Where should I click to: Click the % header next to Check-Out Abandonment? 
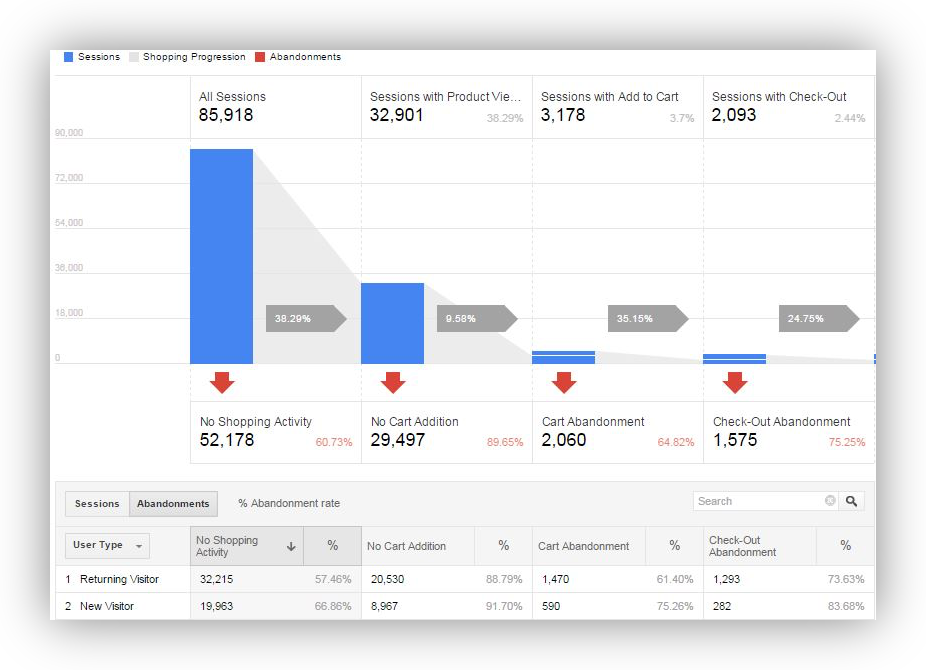(846, 546)
